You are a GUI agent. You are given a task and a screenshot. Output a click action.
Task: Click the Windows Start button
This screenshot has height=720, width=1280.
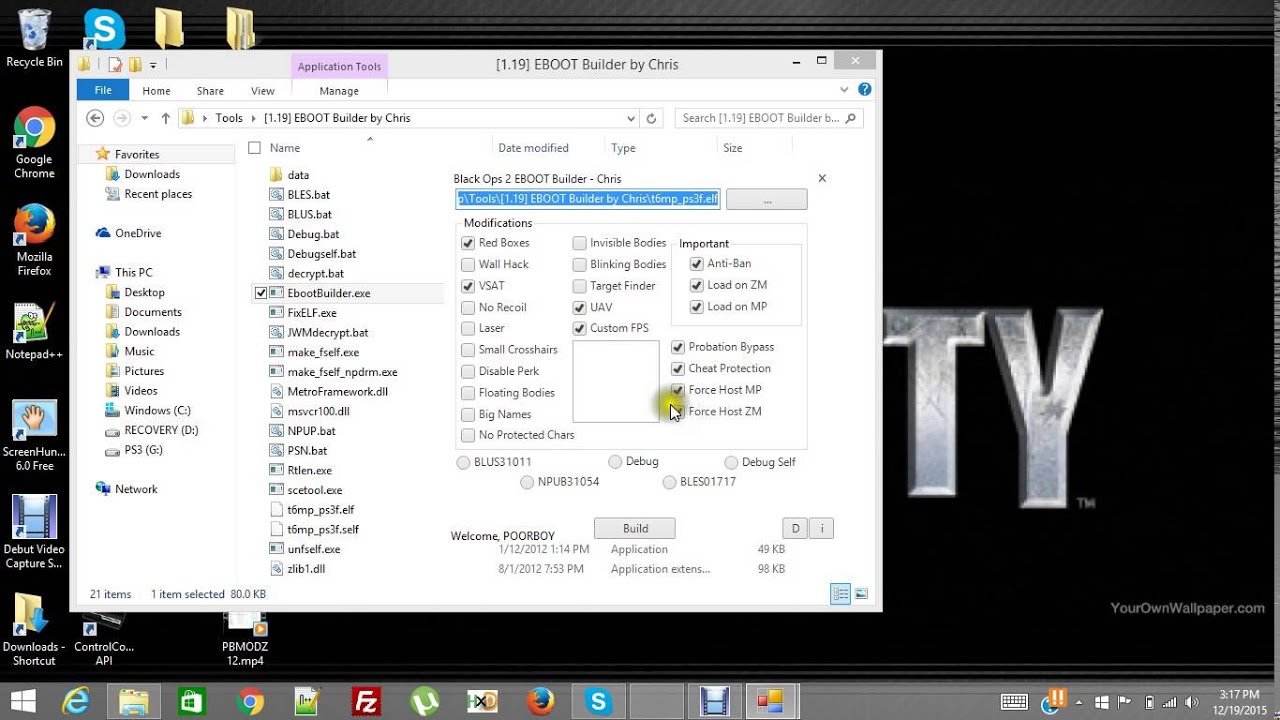pos(24,701)
